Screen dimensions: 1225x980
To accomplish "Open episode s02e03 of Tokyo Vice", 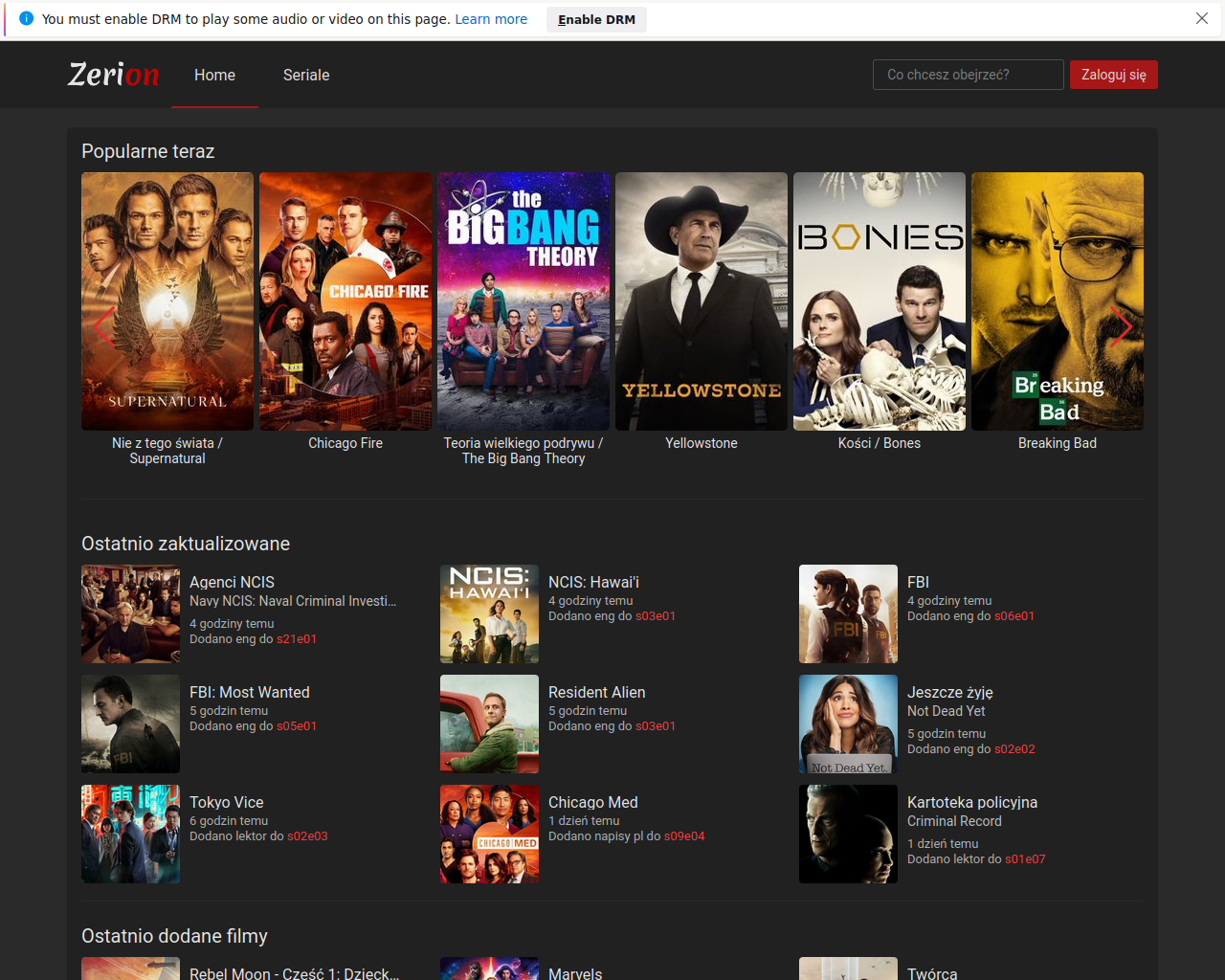I will pos(307,836).
